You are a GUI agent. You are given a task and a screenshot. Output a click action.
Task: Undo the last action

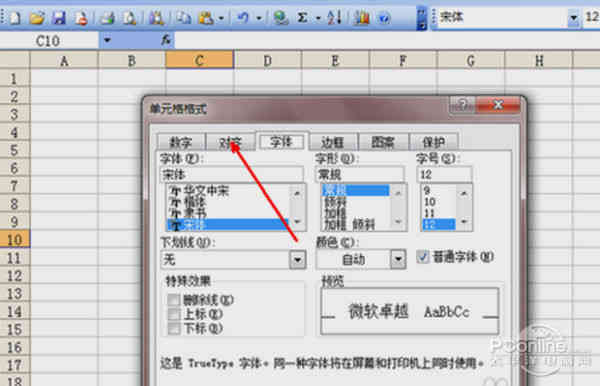(243, 18)
